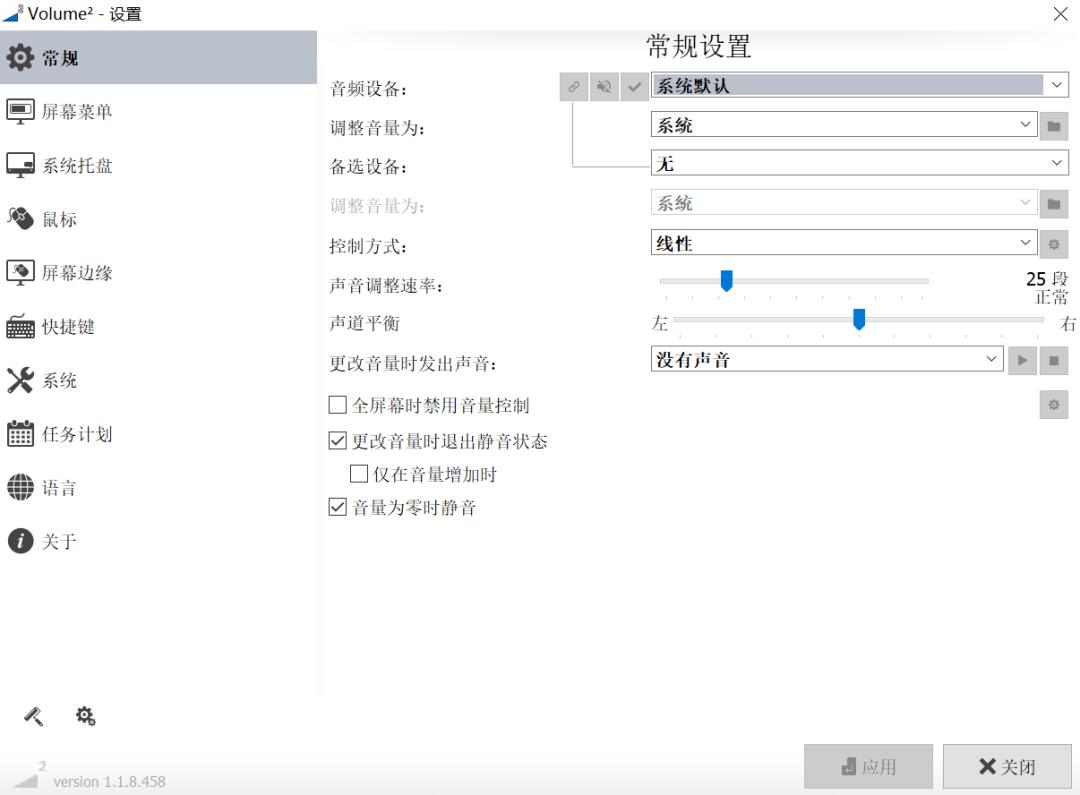Uncheck 更改音量时退出静音状态
Screen dimensions: 1080x795
(x=337, y=439)
